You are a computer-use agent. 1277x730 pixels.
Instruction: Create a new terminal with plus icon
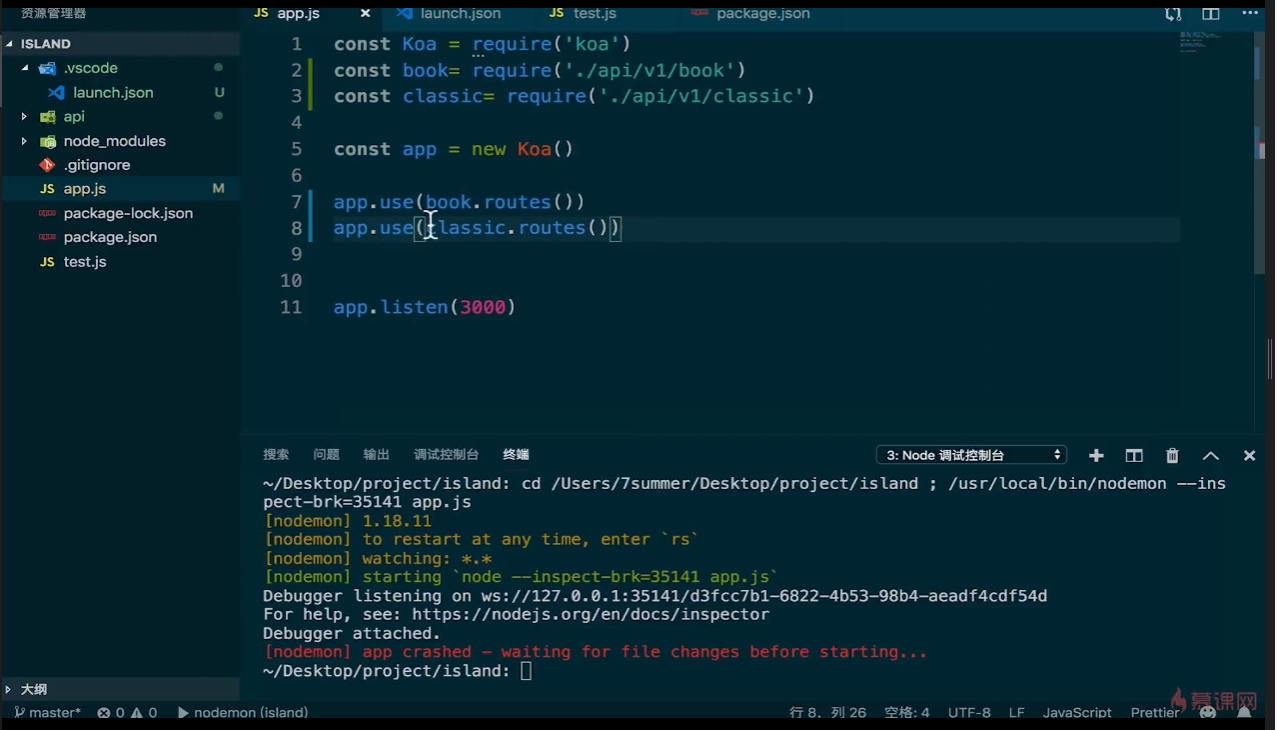(1096, 456)
